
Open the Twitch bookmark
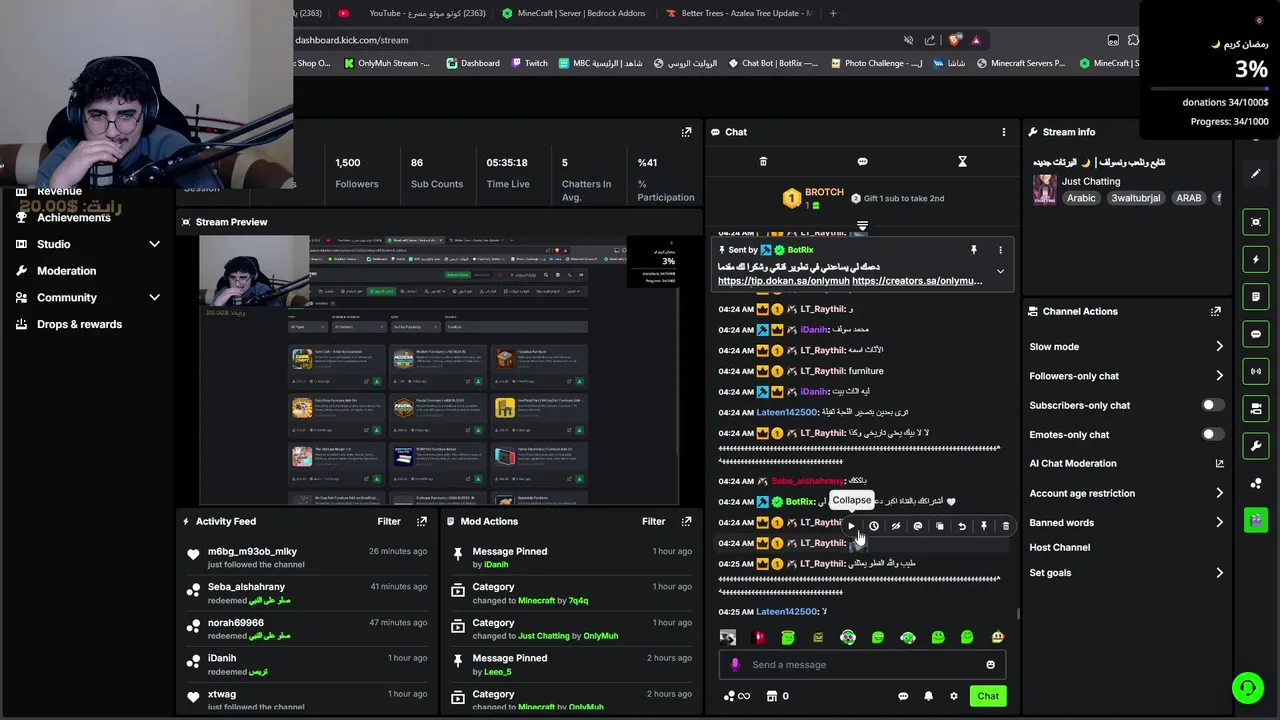tap(529, 63)
